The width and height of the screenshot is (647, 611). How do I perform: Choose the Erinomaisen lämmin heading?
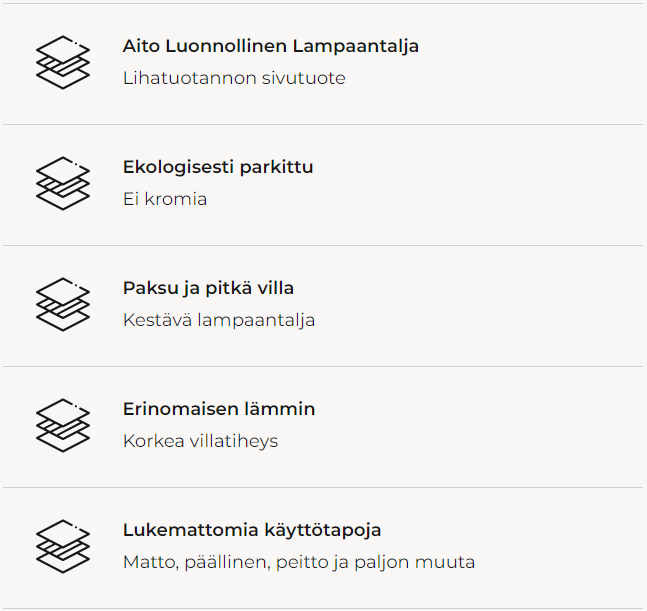[218, 409]
